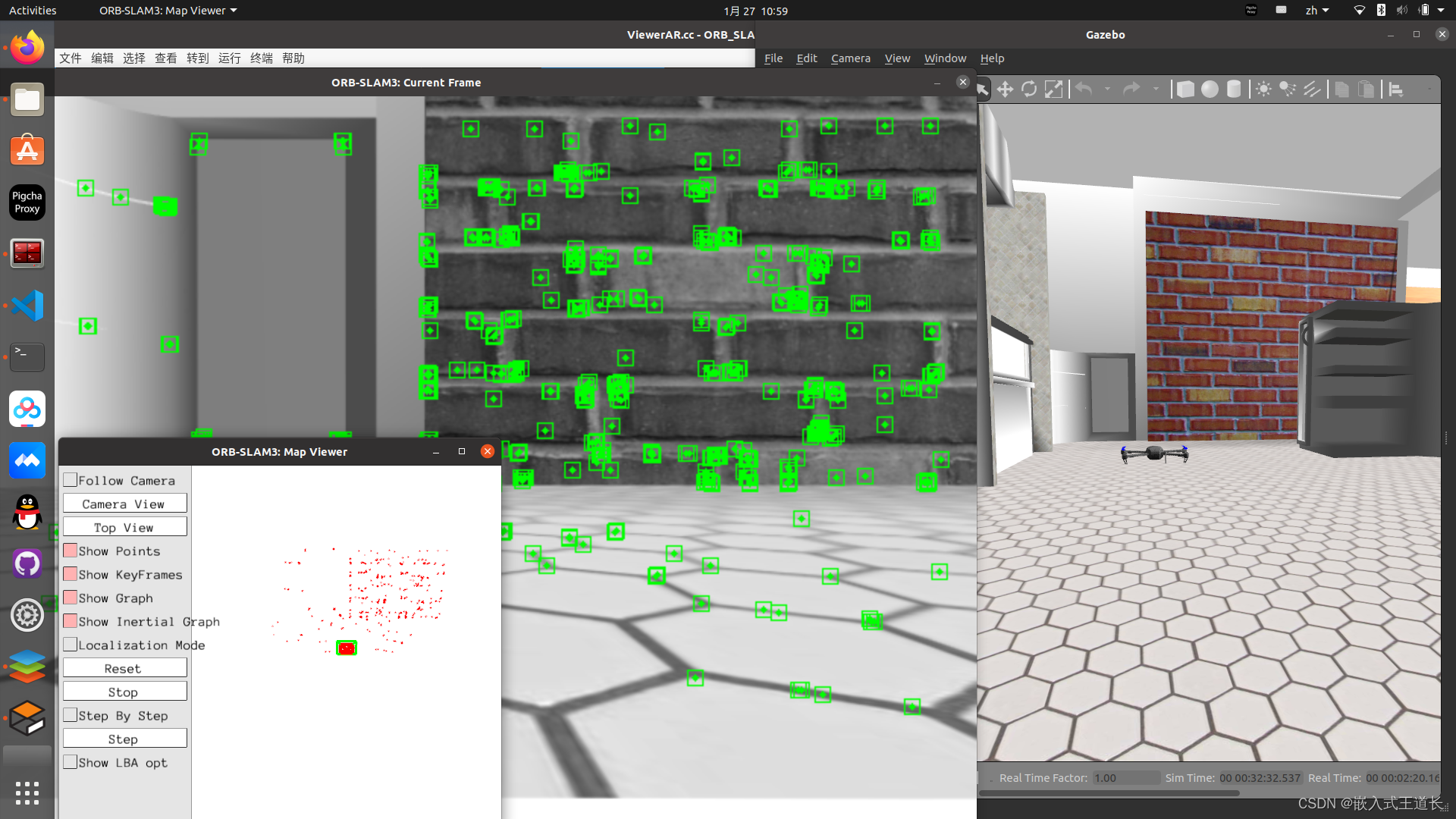Enable the Follow Camera checkbox

(71, 480)
